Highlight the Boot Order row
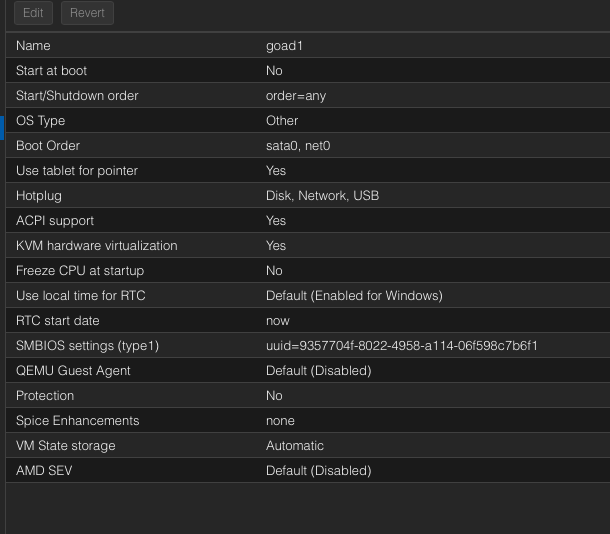610x534 pixels. [x=300, y=146]
